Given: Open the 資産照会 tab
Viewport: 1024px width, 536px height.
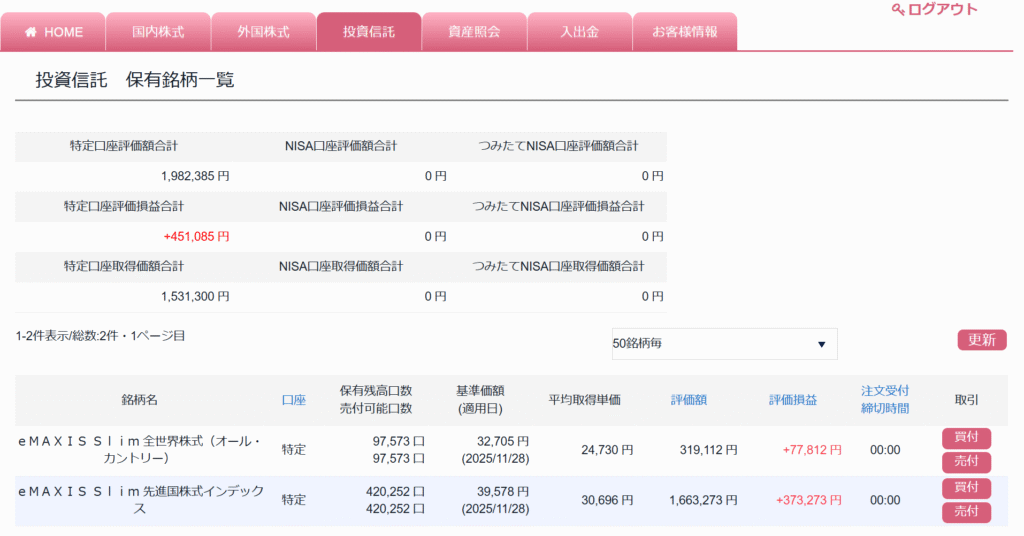Looking at the screenshot, I should [x=474, y=32].
